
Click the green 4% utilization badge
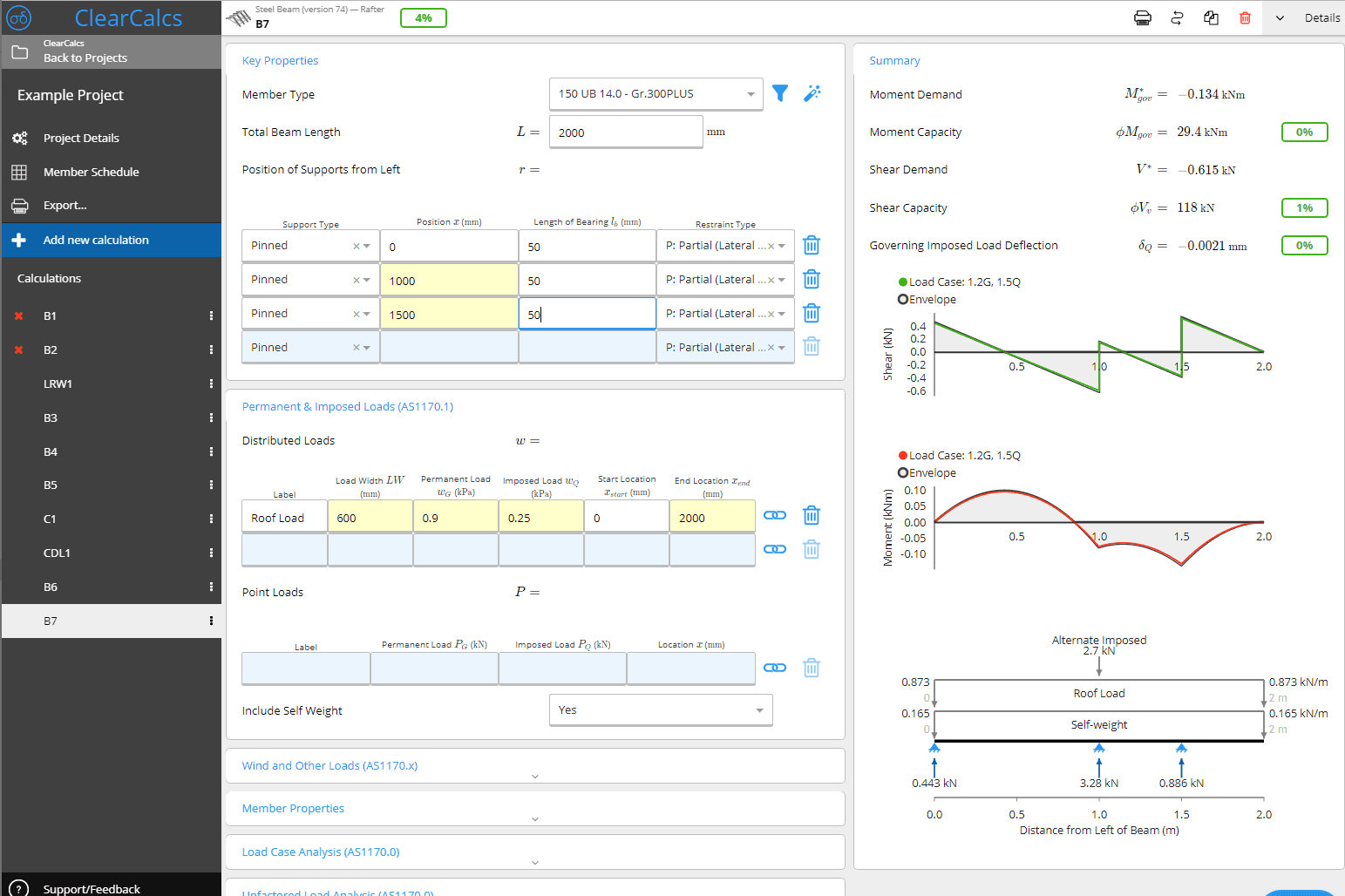pyautogui.click(x=424, y=17)
